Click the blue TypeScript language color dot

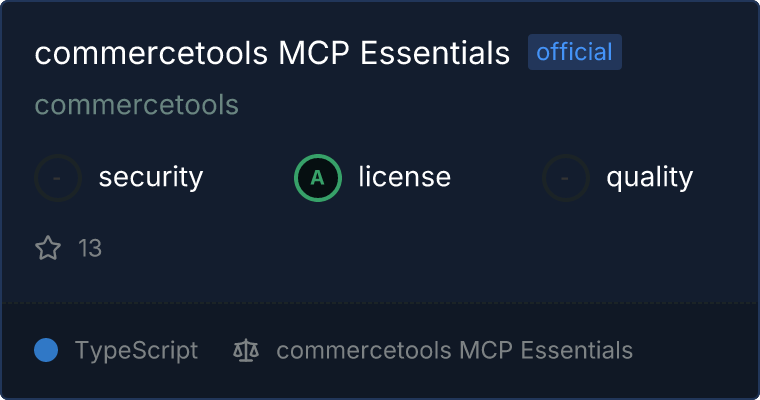(46, 350)
